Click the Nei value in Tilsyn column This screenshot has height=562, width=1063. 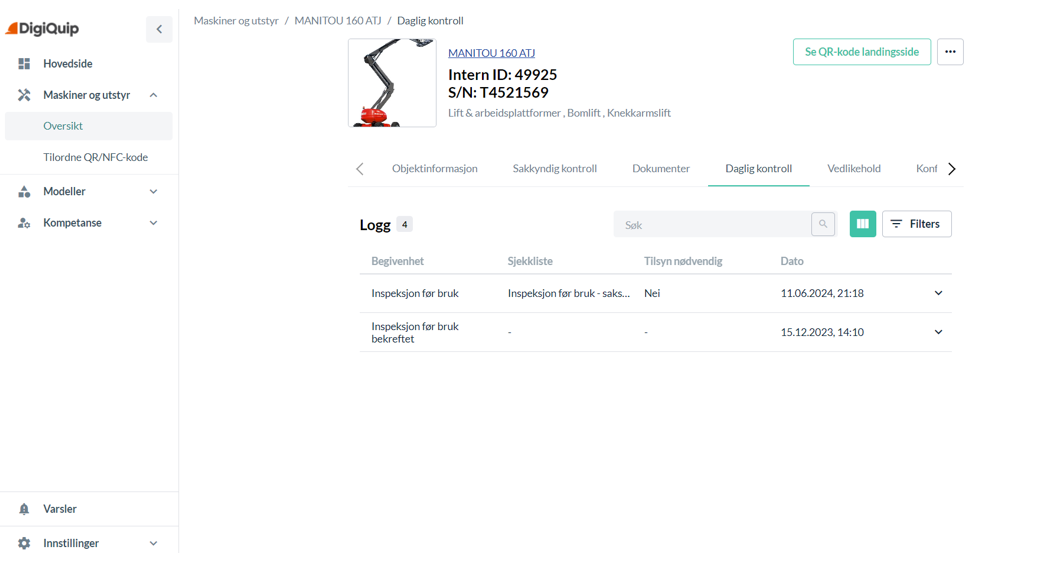652,294
